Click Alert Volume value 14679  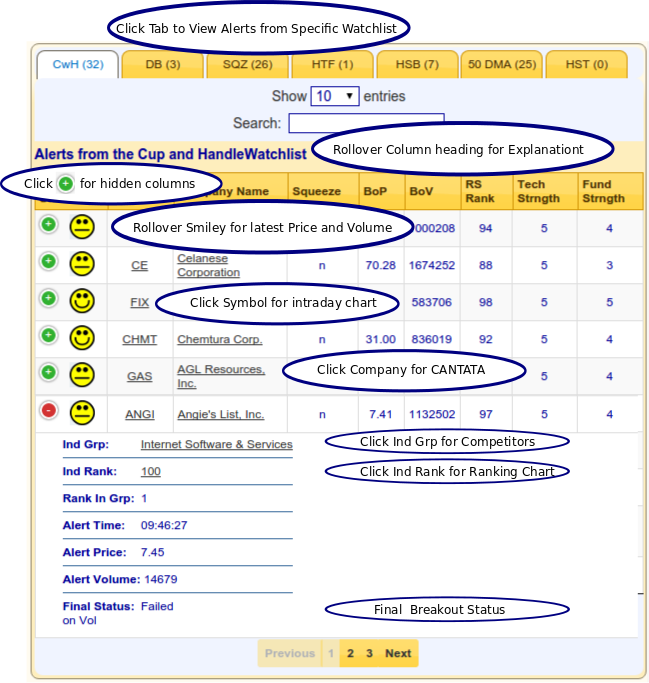click(161, 579)
